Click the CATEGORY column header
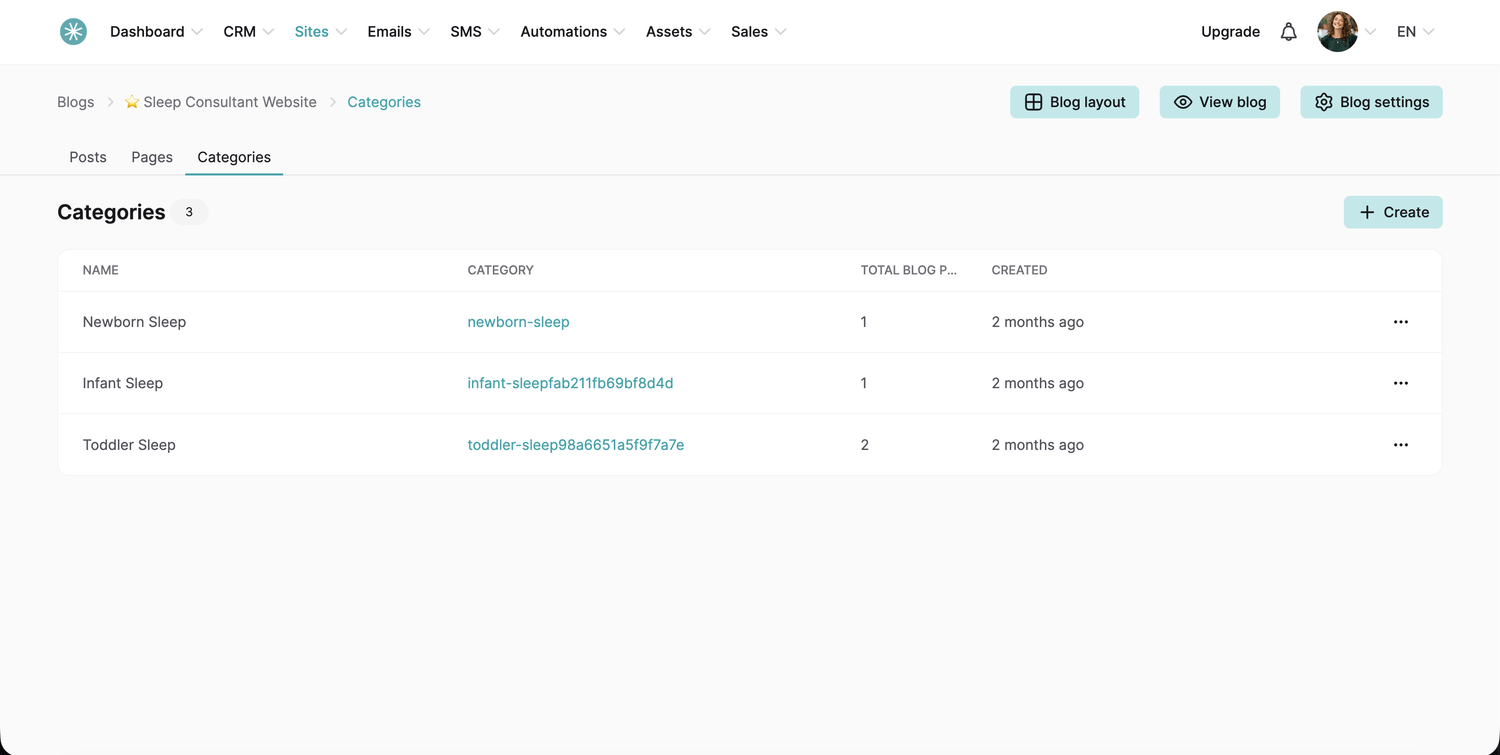This screenshot has height=755, width=1500. point(501,270)
